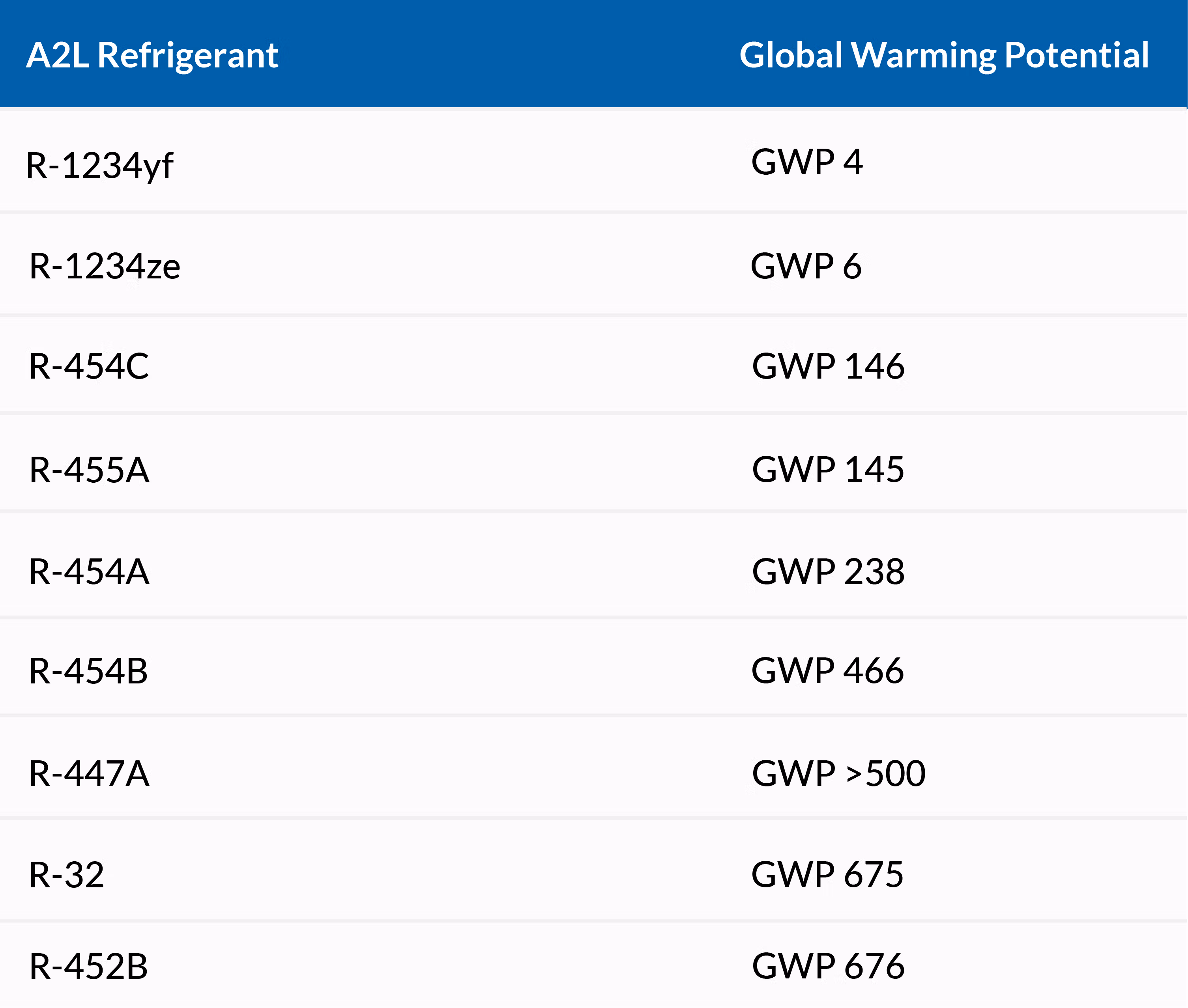
Task: Click the R-1234ze row label
Action: [x=105, y=266]
